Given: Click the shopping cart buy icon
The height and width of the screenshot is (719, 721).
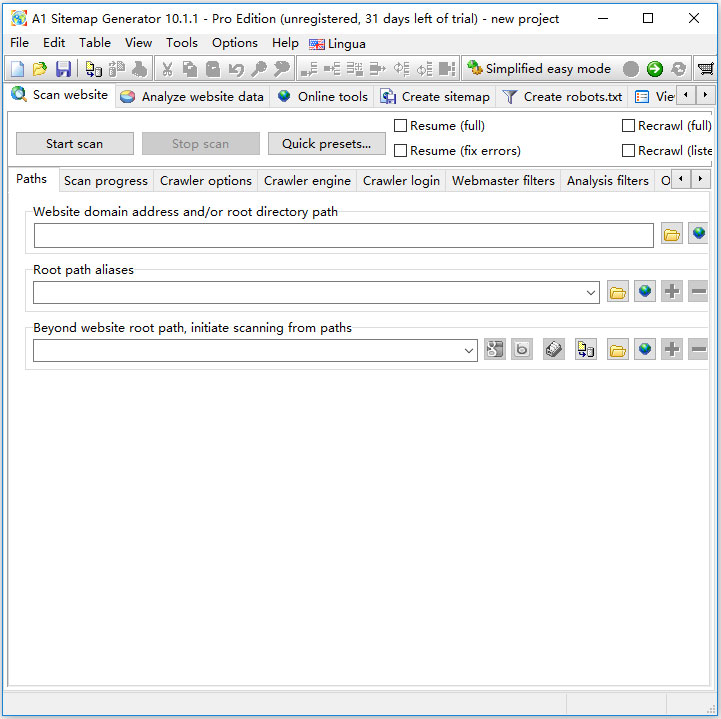Looking at the screenshot, I should click(705, 69).
